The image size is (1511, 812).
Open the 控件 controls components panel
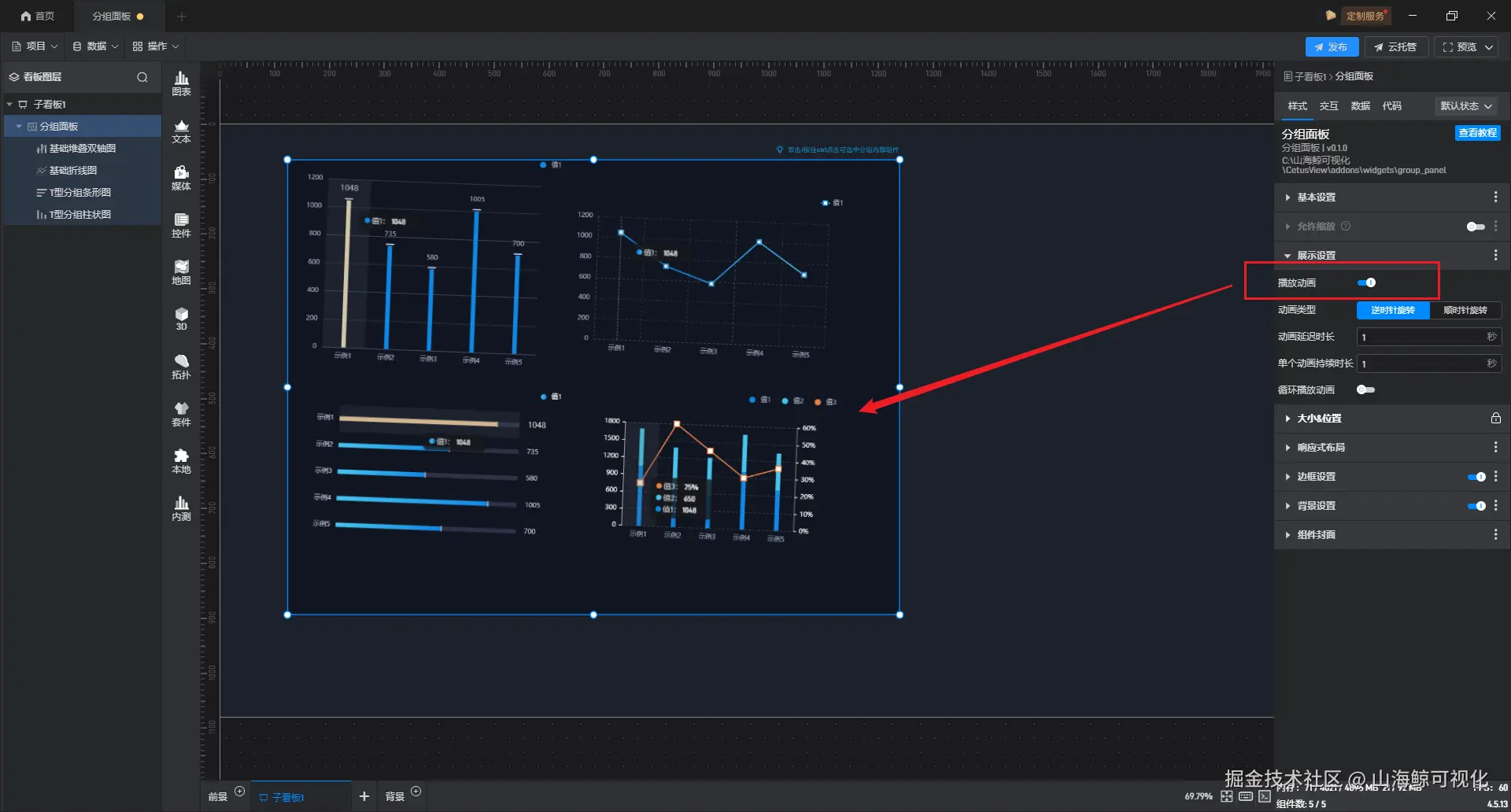(x=181, y=225)
